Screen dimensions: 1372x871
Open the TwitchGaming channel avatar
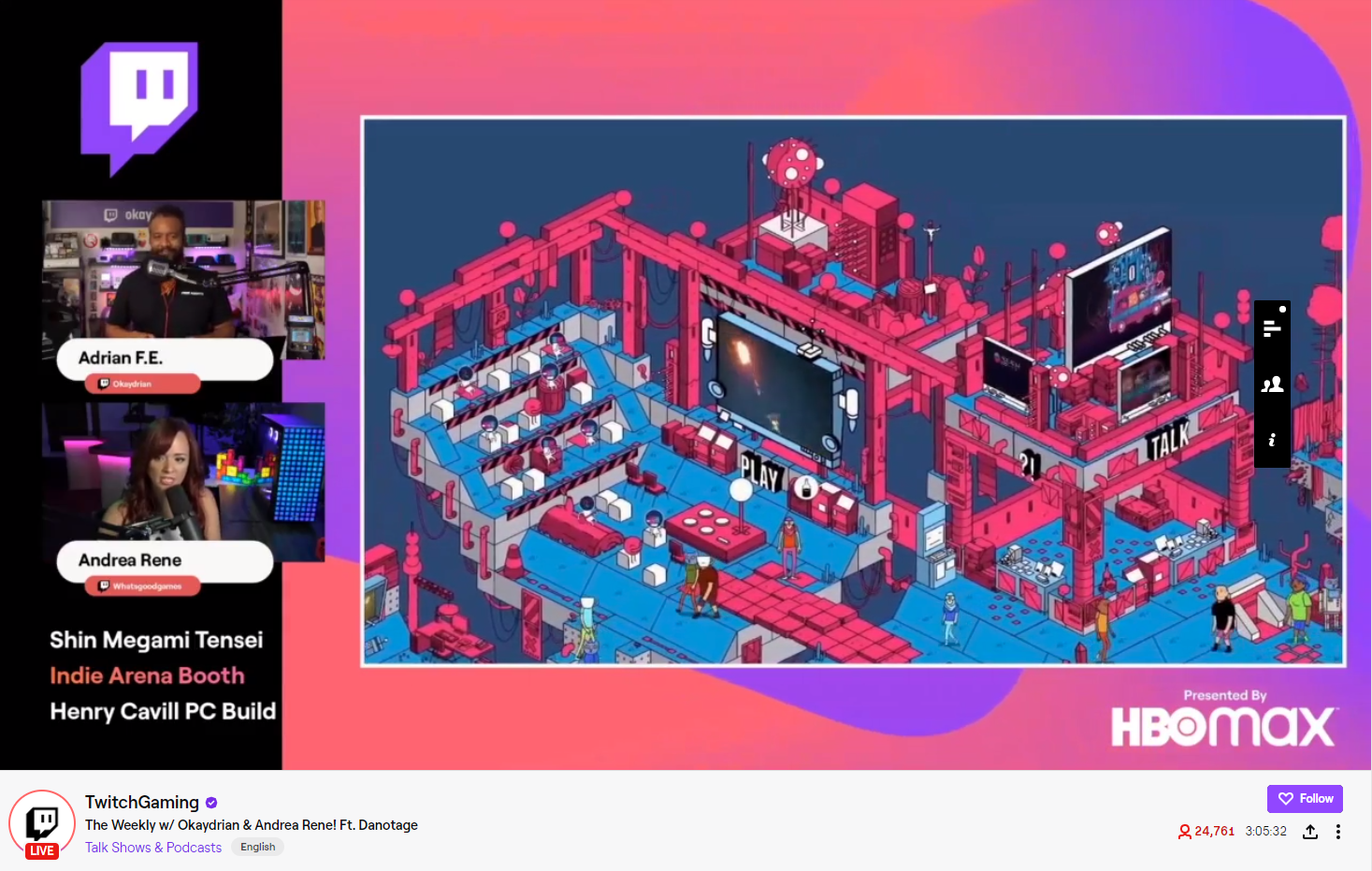pyautogui.click(x=42, y=822)
